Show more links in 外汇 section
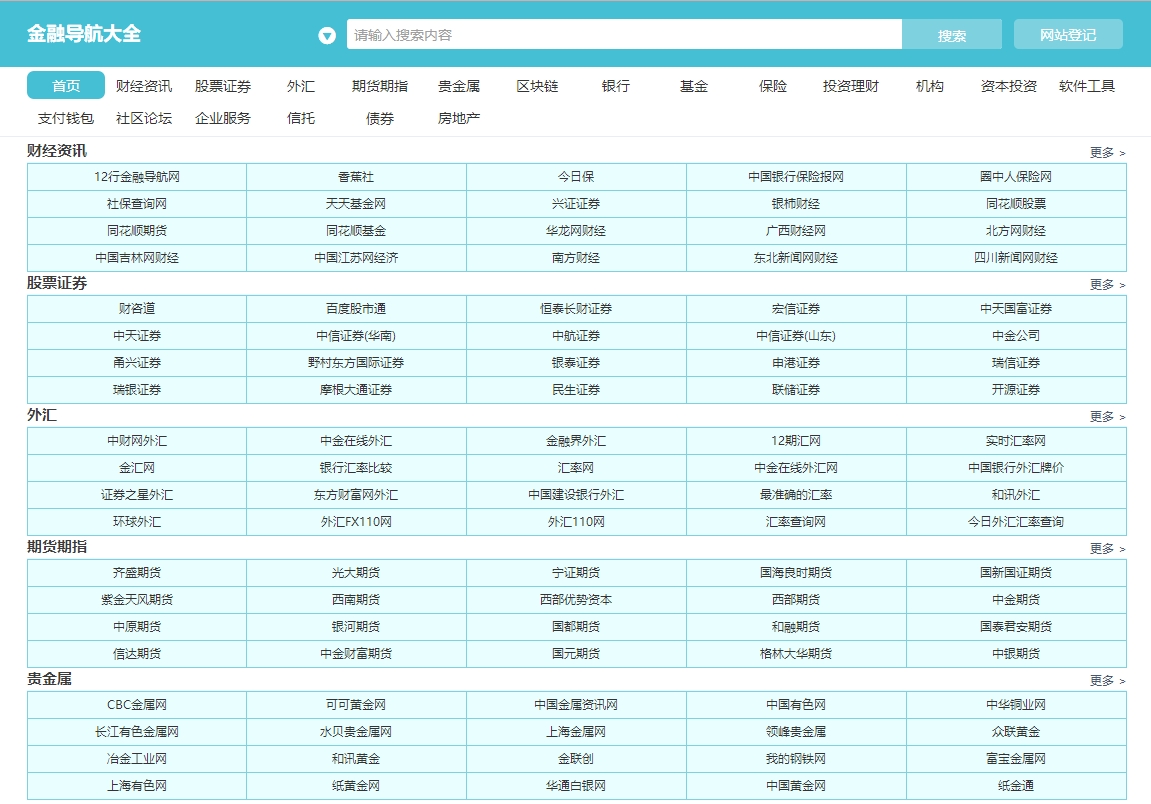 [1107, 417]
